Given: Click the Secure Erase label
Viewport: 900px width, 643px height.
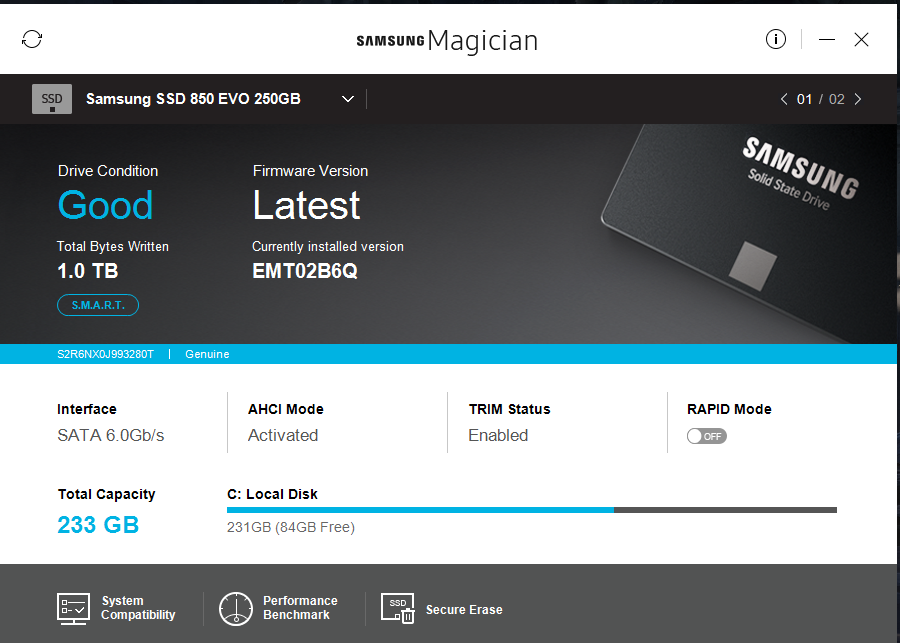Looking at the screenshot, I should pos(464,610).
